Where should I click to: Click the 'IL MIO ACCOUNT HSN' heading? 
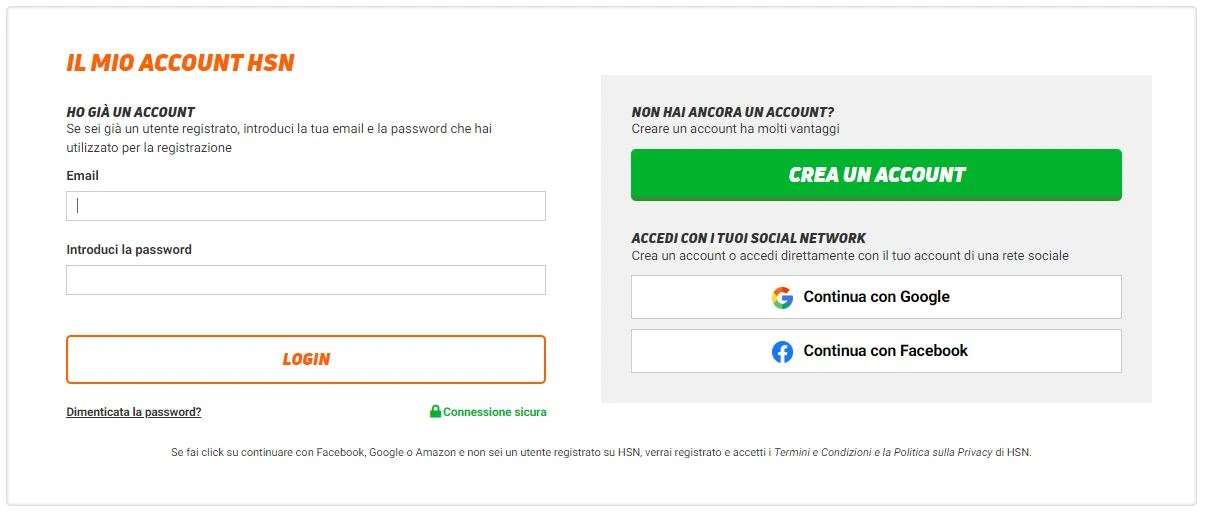tap(180, 63)
